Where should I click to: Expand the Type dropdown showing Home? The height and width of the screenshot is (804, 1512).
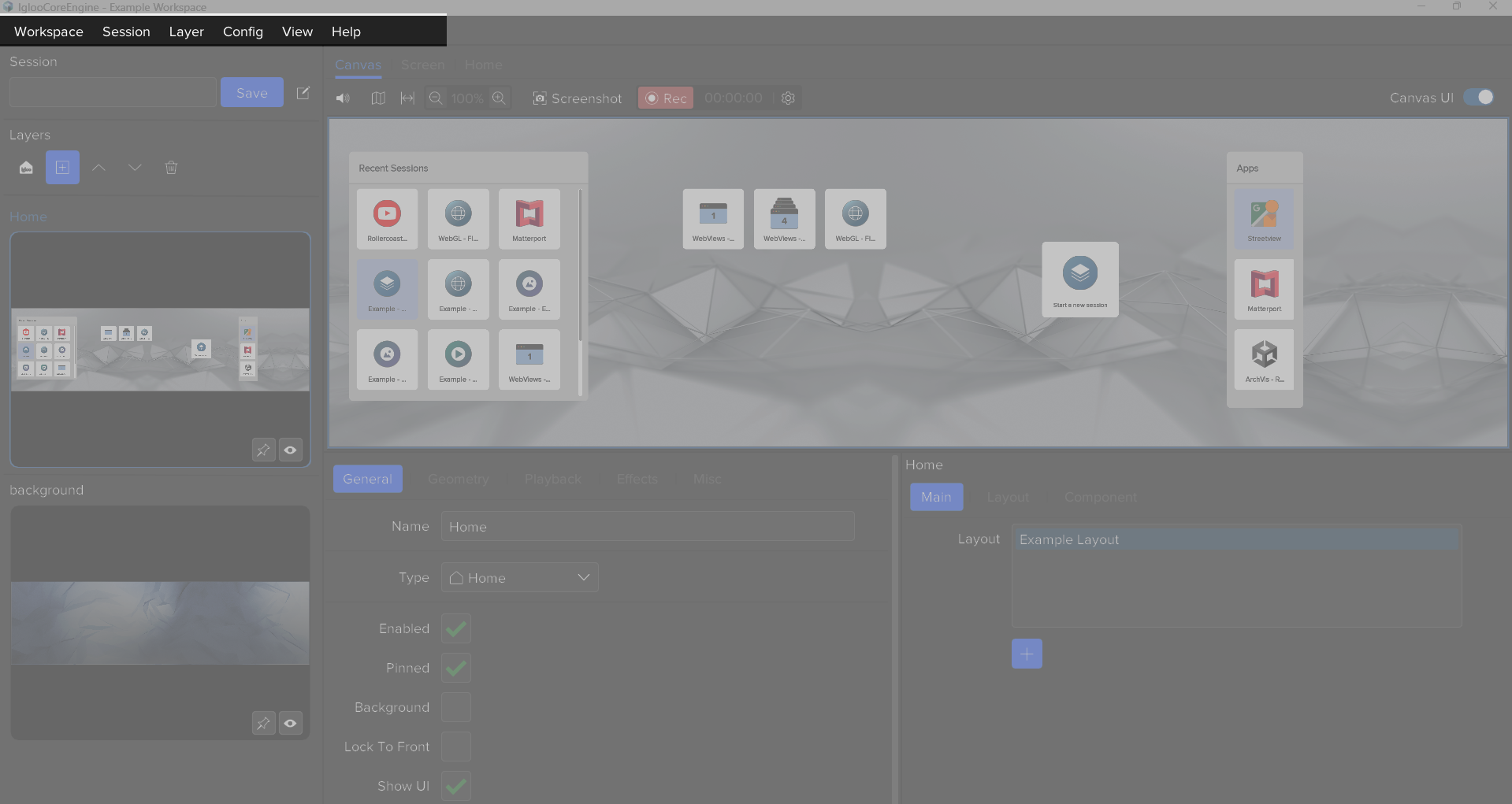coord(520,577)
